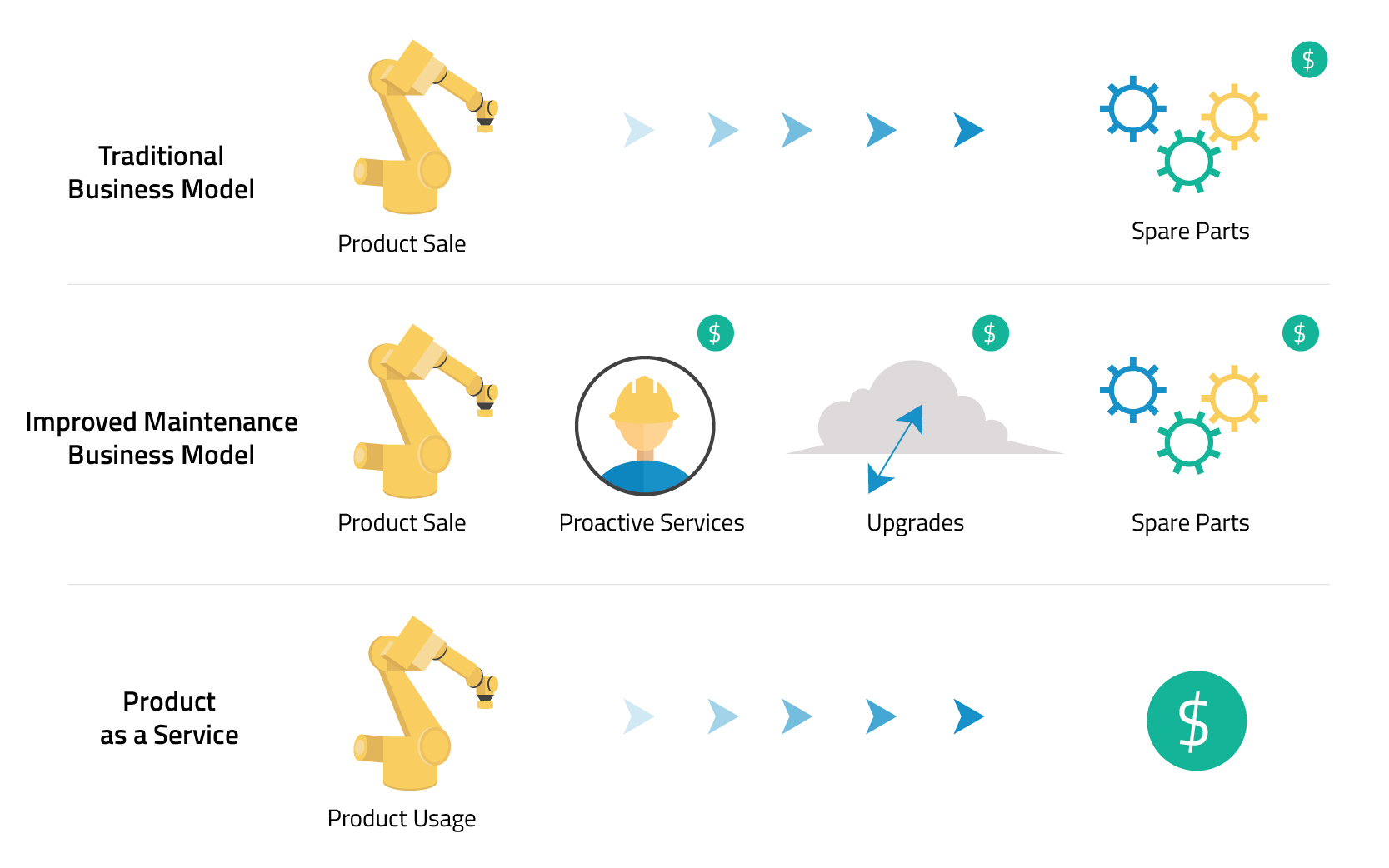The image size is (1389, 868).
Task: Click the Traditional Business Model heading
Action: [161, 172]
